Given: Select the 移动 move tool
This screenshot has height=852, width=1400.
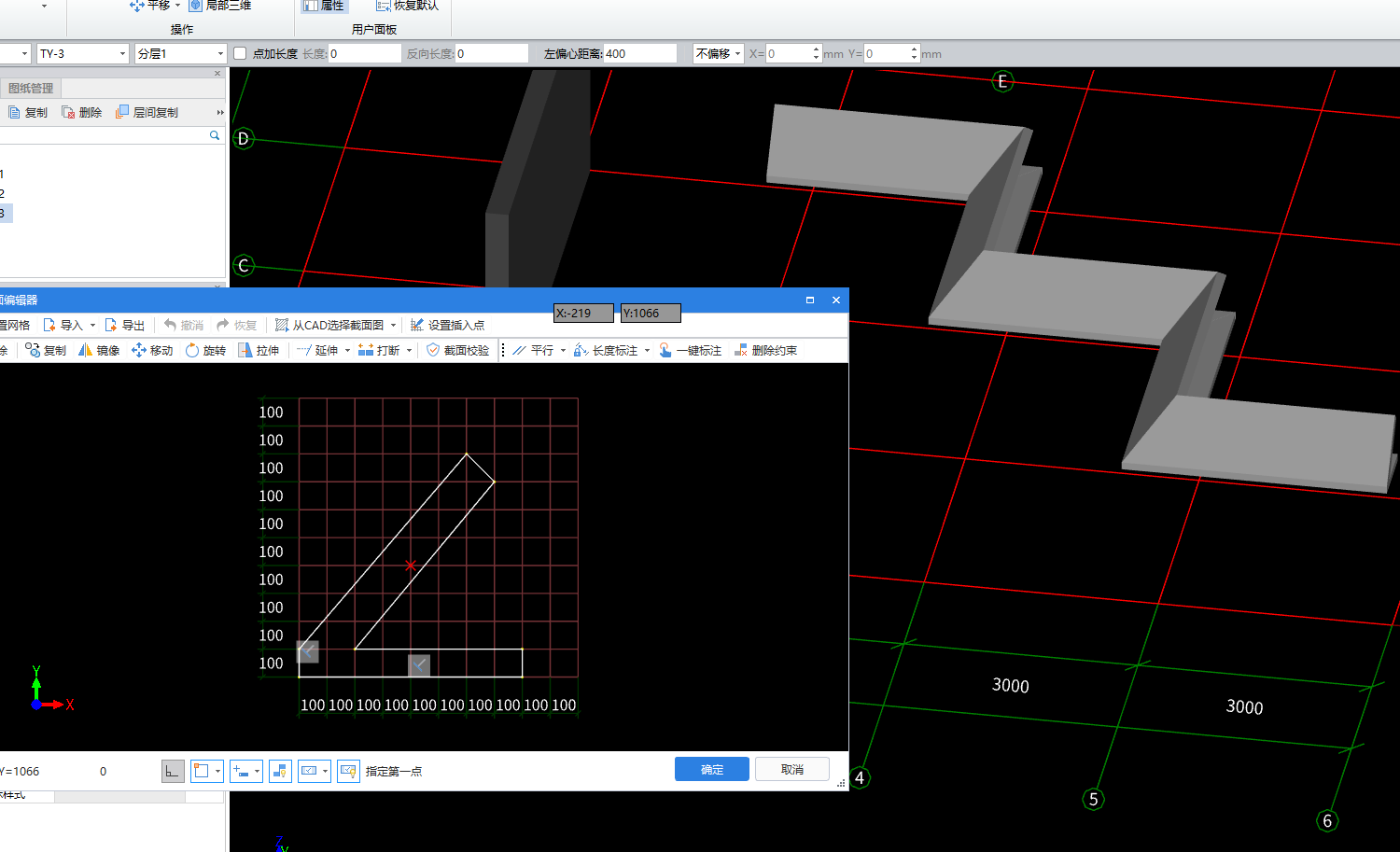Looking at the screenshot, I should coord(152,350).
